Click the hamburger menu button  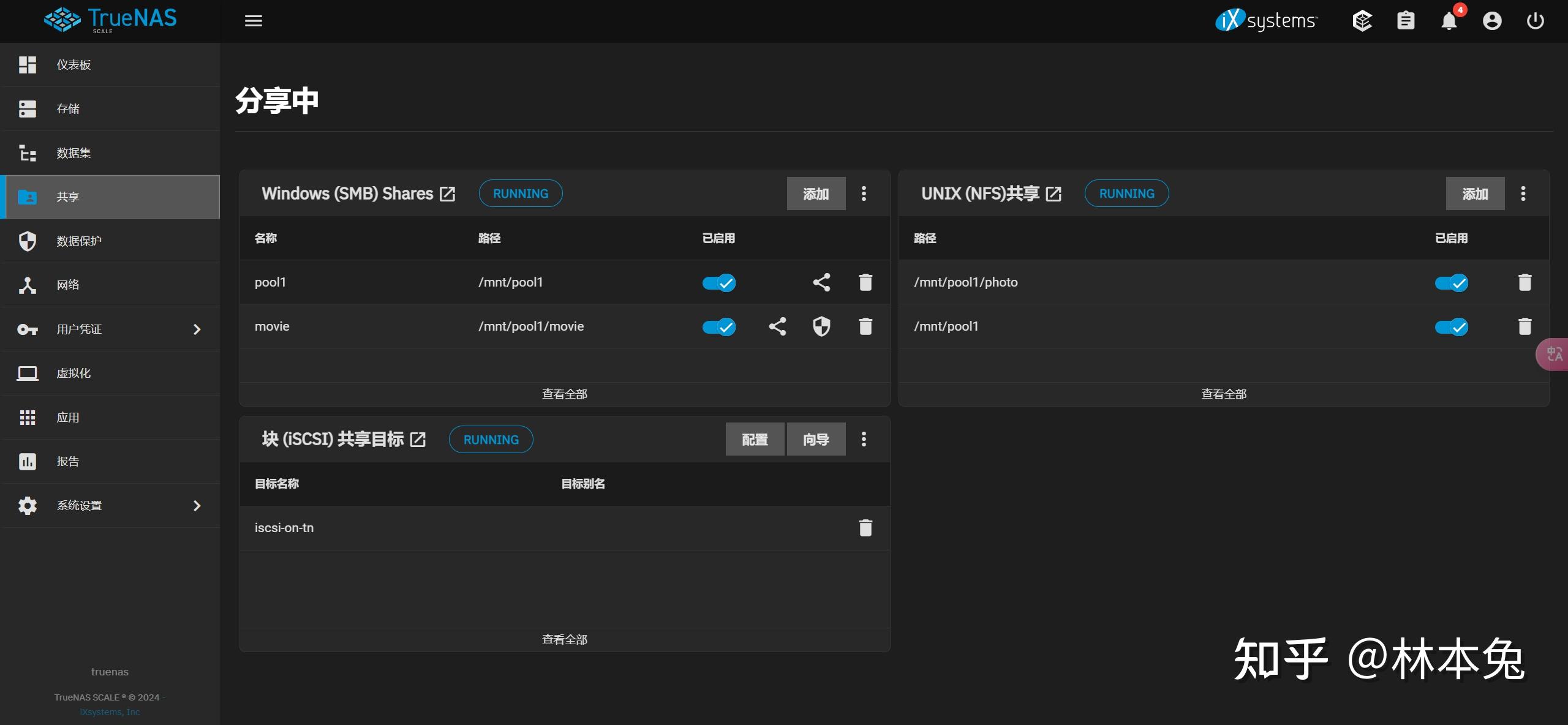click(x=254, y=20)
